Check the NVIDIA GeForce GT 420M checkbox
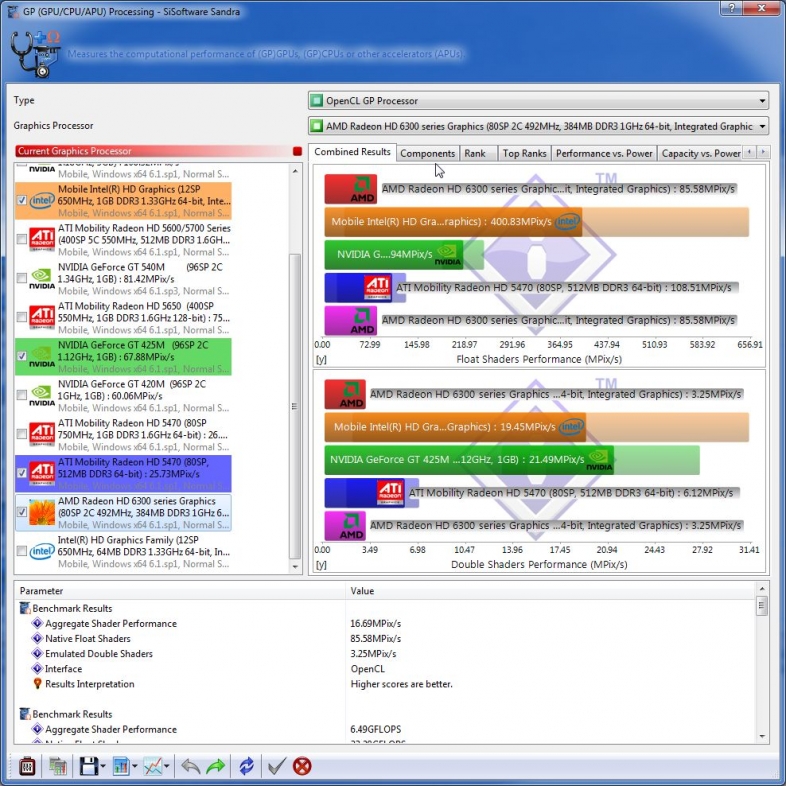786x786 pixels. (22, 395)
